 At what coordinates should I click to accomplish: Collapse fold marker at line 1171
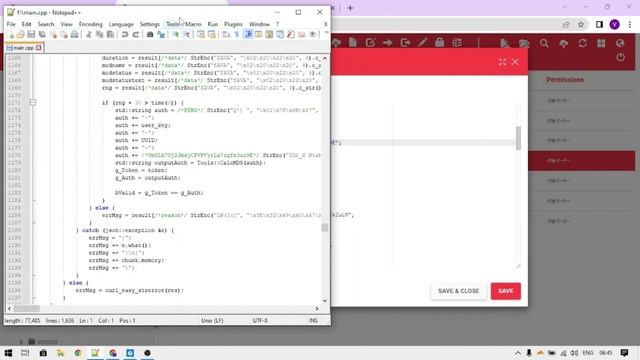pyautogui.click(x=33, y=103)
